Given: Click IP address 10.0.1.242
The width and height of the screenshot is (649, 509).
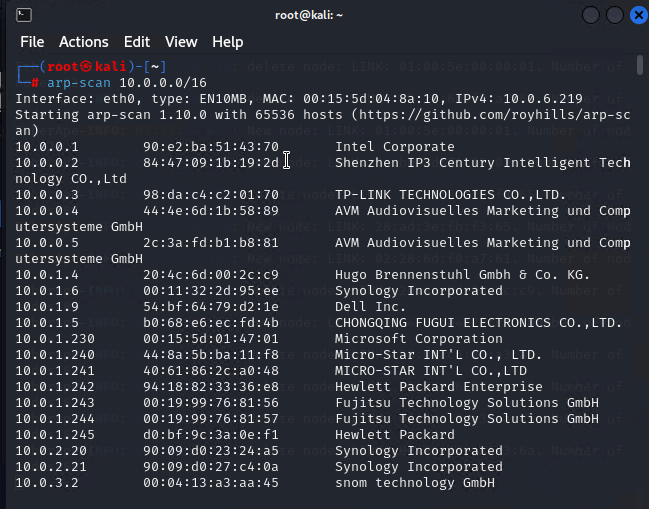Looking at the screenshot, I should click(x=55, y=387).
